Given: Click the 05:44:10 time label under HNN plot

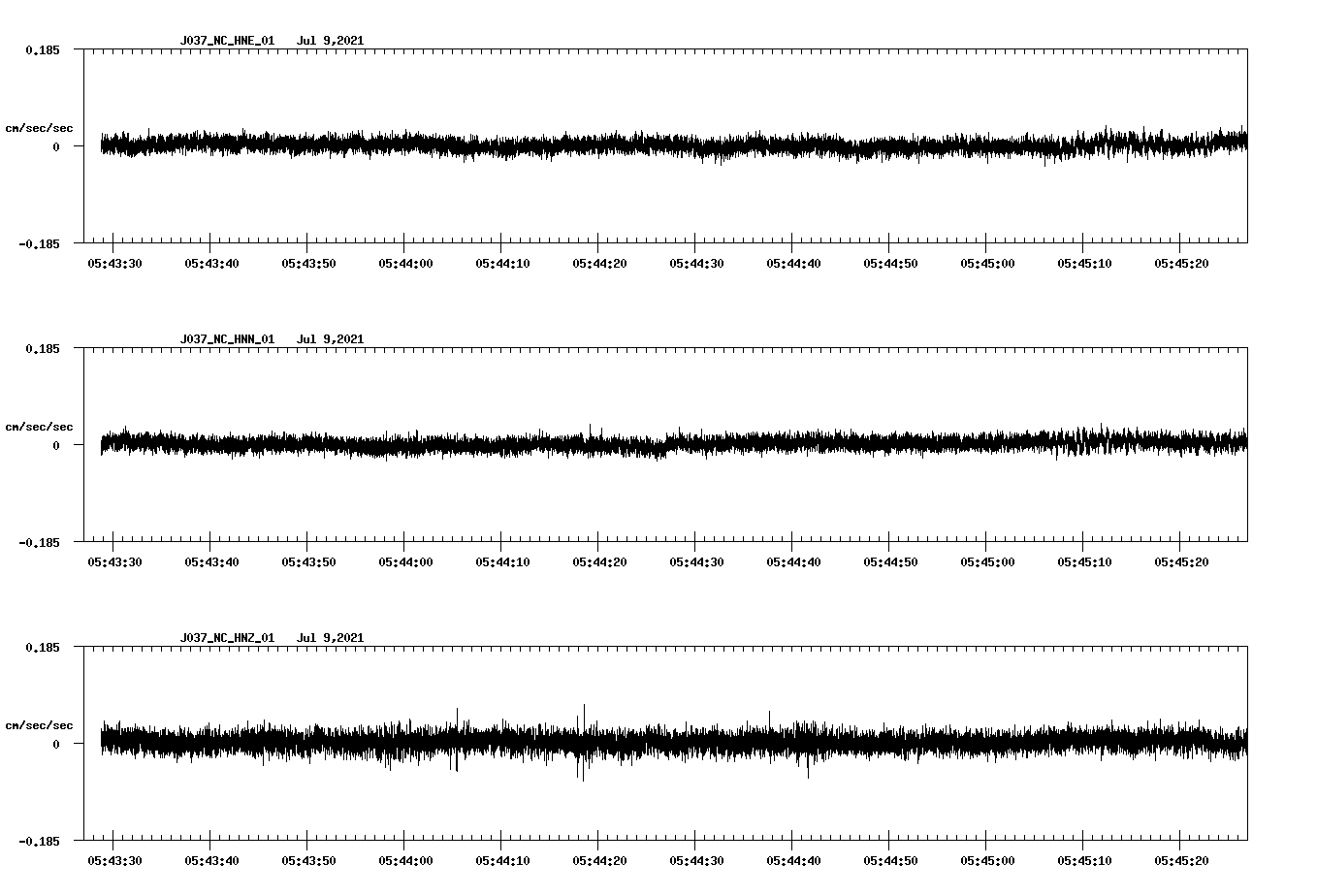Looking at the screenshot, I should pyautogui.click(x=502, y=561).
